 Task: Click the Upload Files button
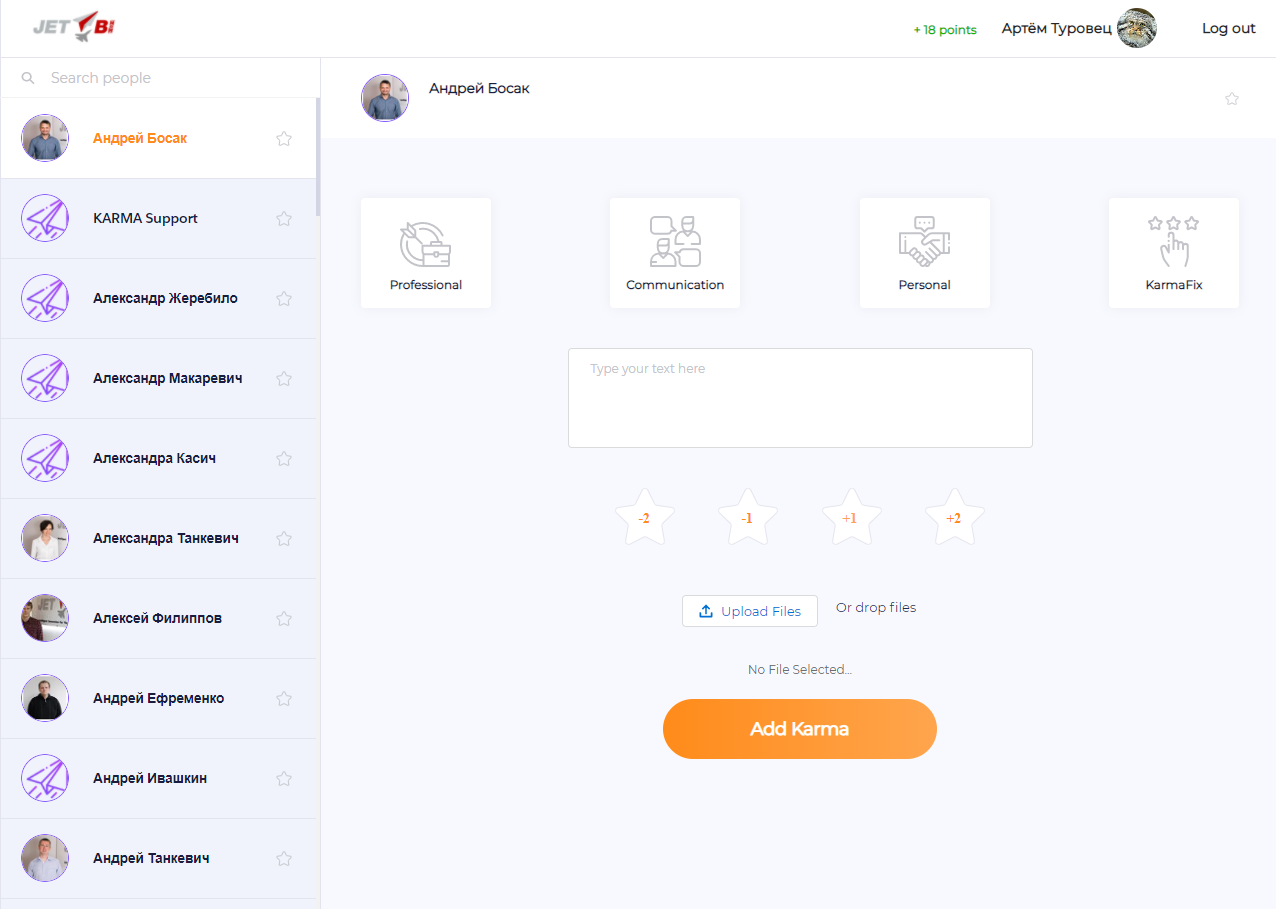pos(750,611)
